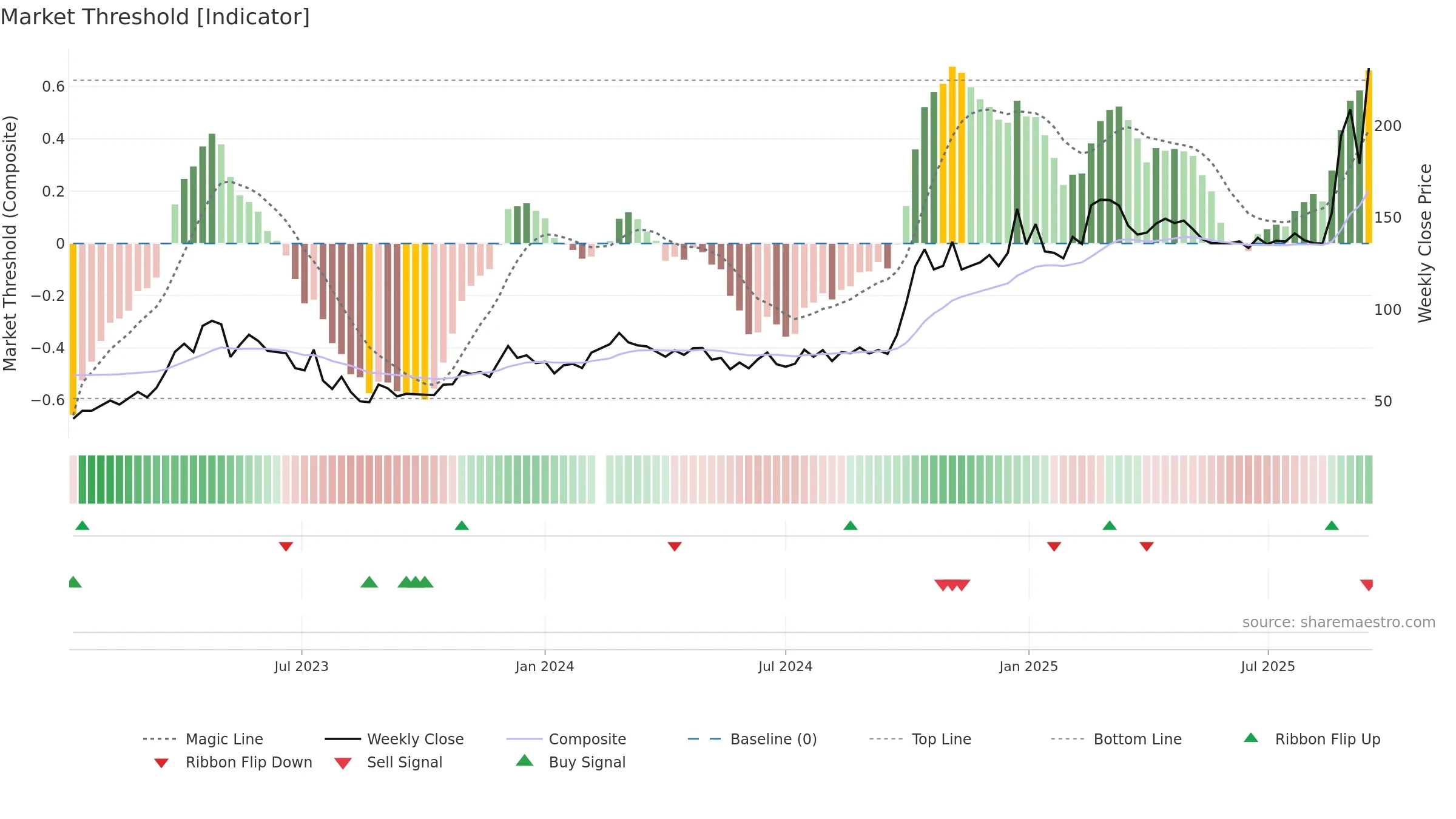Image resolution: width=1456 pixels, height=819 pixels.
Task: Click the ribbon flip up triangle after Jul 2024
Action: click(x=851, y=525)
